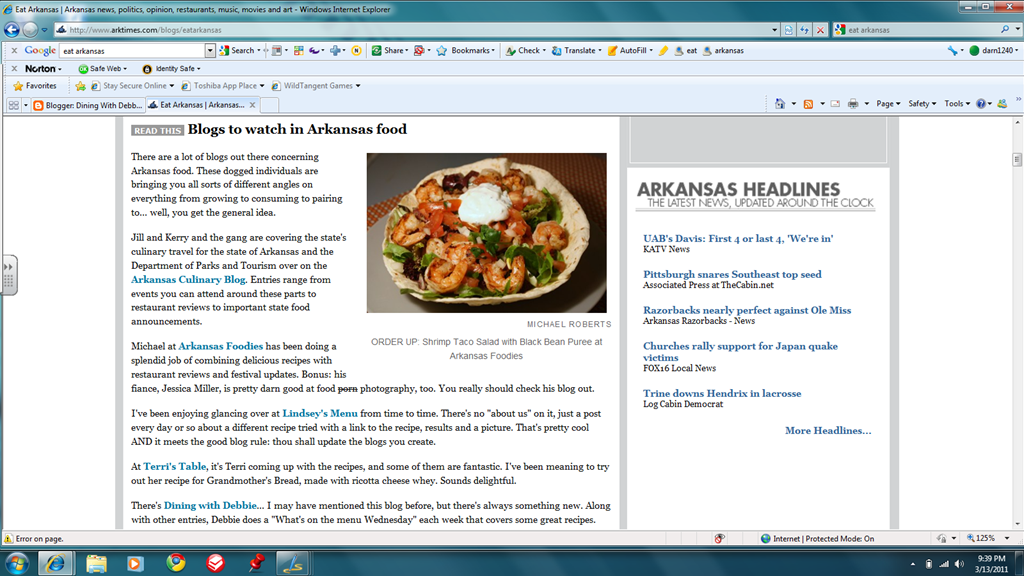Toggle the pop-up blocker status bar icon
The height and width of the screenshot is (576, 1024).
coord(719,538)
